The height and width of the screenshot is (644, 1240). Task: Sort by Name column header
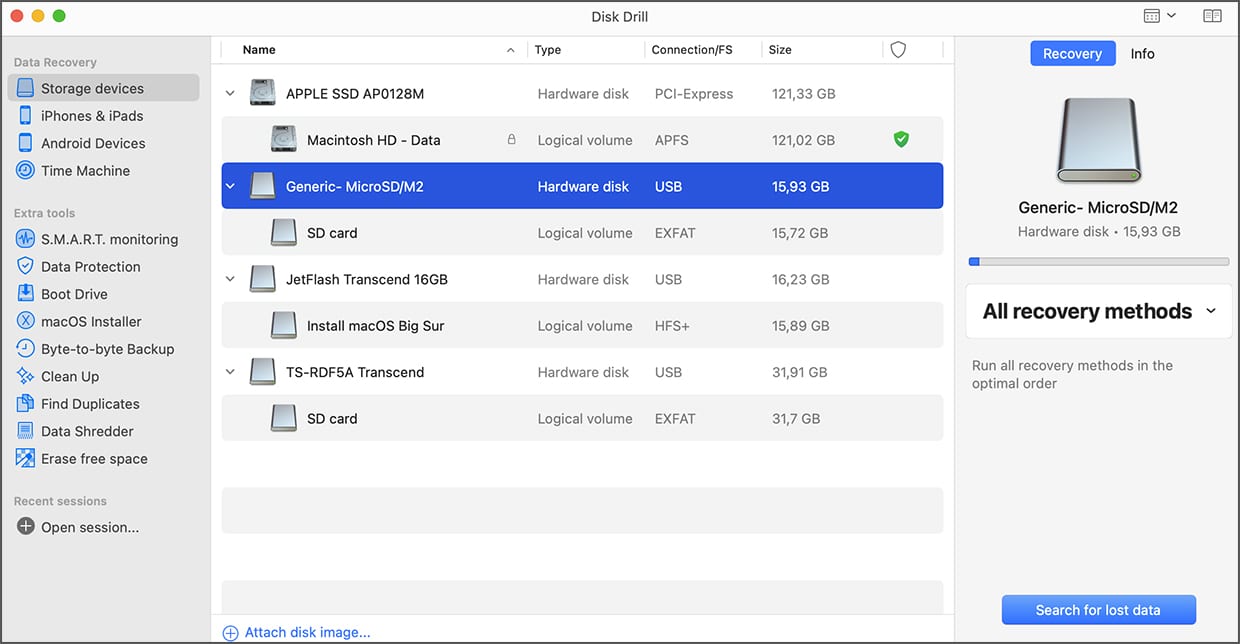pos(259,50)
